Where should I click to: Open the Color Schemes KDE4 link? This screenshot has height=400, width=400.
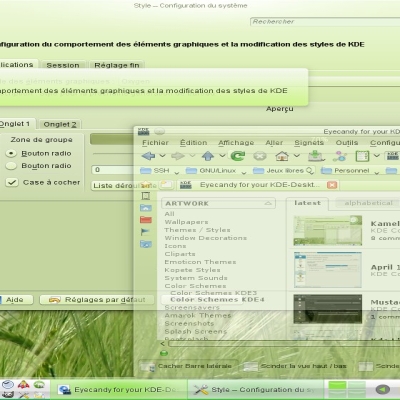217,299
